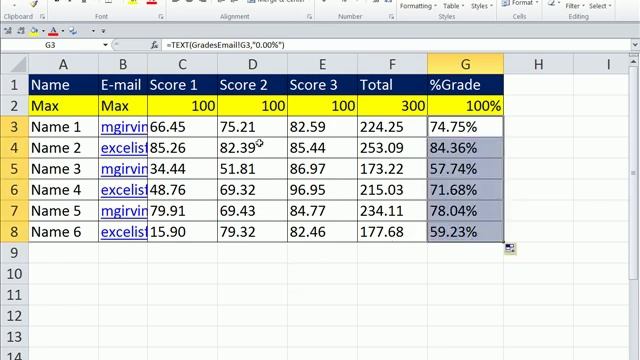Image resolution: width=640 pixels, height=360 pixels.
Task: Select column C header
Action: pyautogui.click(x=182, y=64)
